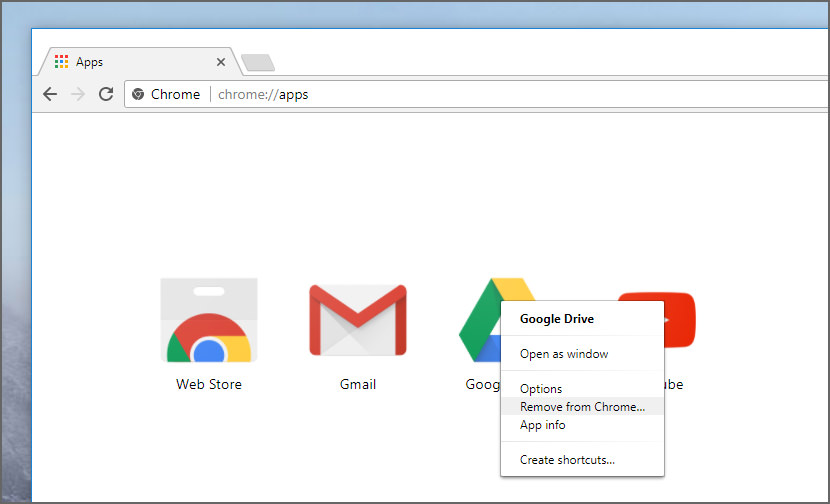This screenshot has height=504, width=830.
Task: Click the Web Store label text
Action: pyautogui.click(x=209, y=384)
